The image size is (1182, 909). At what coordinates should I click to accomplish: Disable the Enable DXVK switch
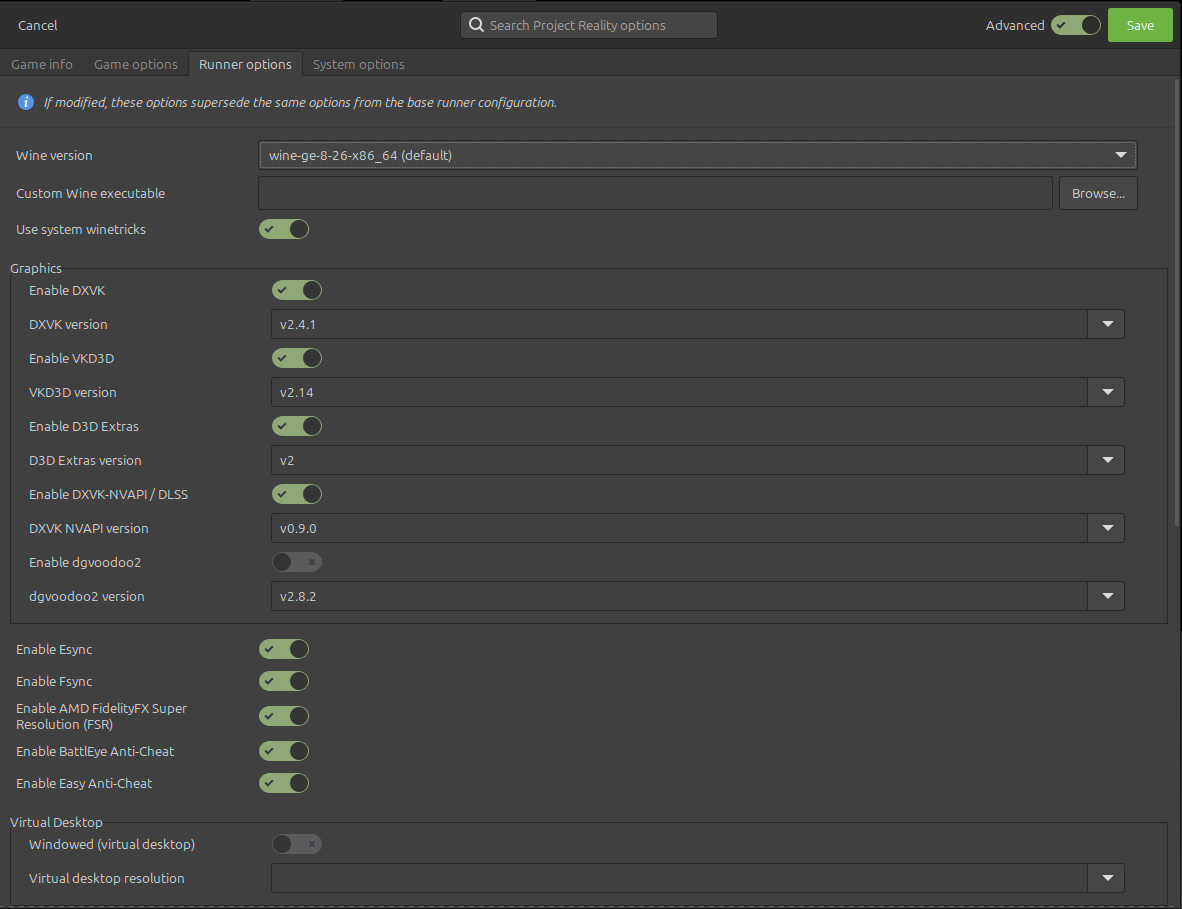click(297, 290)
